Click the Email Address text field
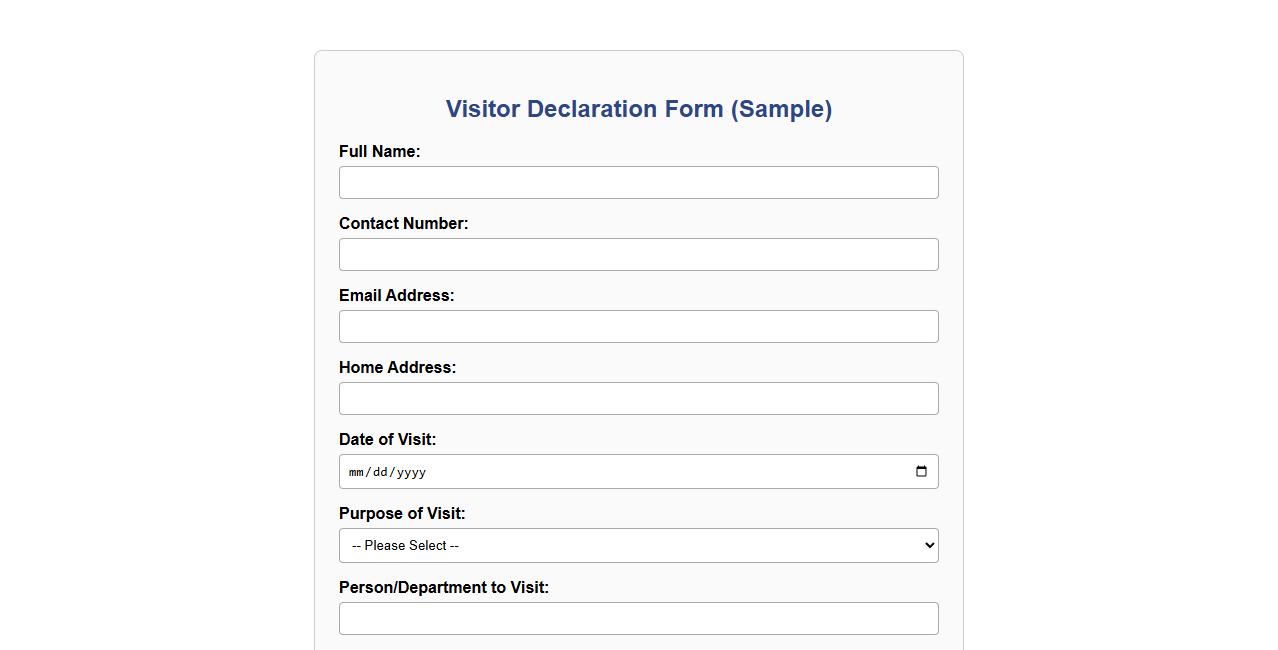Screen dimensions: 1278x650 [638, 326]
